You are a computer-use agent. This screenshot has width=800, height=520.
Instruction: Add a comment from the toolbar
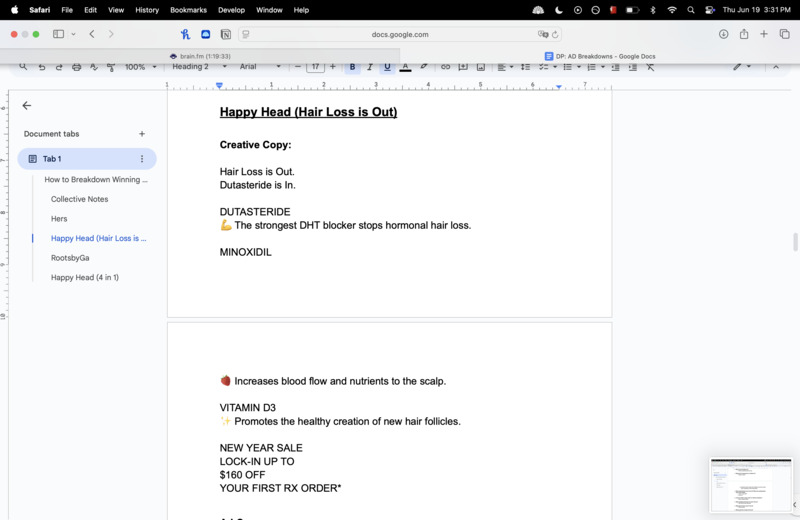click(463, 67)
